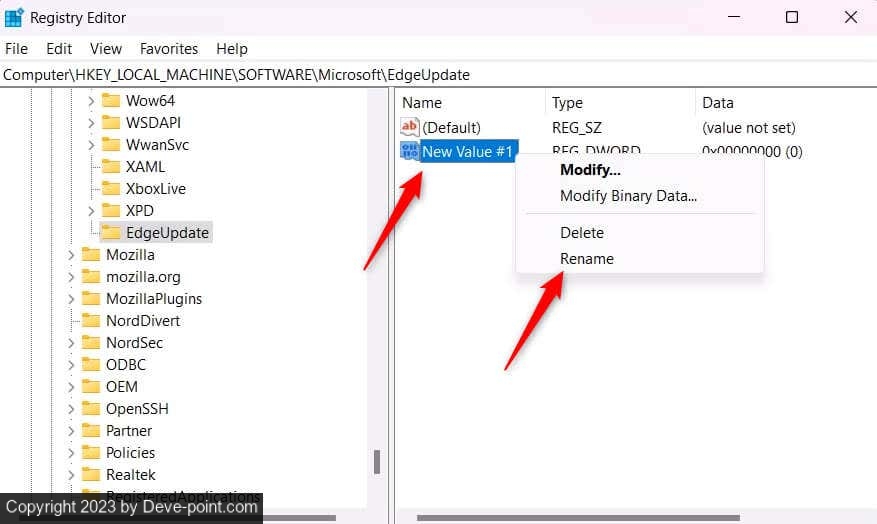The height and width of the screenshot is (524, 877).
Task: Click the Mozilla folder icon
Action: tap(91, 255)
